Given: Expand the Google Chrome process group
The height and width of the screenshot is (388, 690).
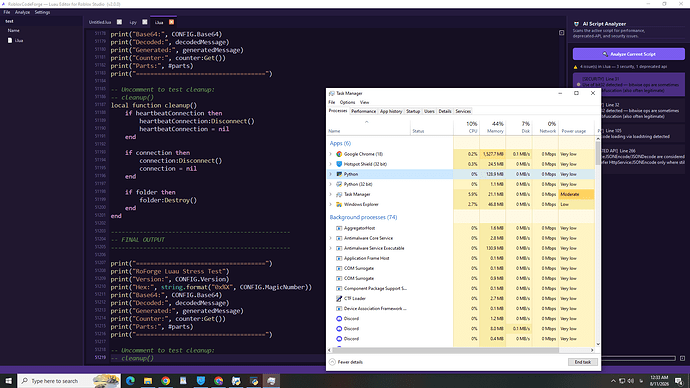Looking at the screenshot, I should click(x=330, y=154).
